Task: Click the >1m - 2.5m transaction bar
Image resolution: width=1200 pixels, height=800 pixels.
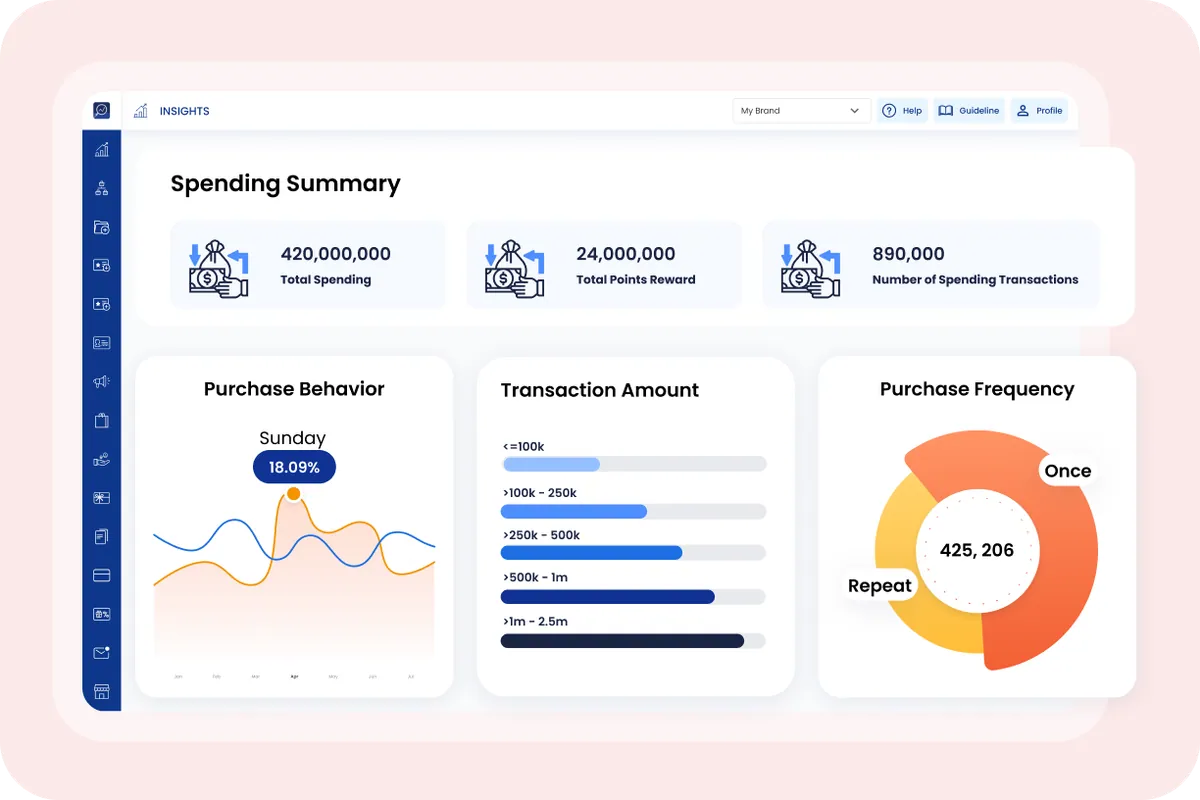Action: point(634,641)
